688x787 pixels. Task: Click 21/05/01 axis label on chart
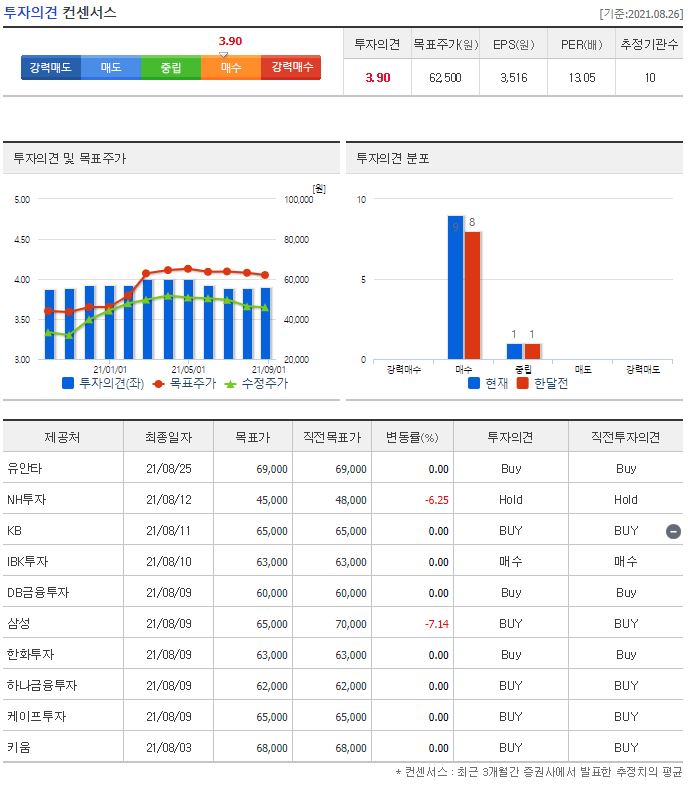click(188, 369)
